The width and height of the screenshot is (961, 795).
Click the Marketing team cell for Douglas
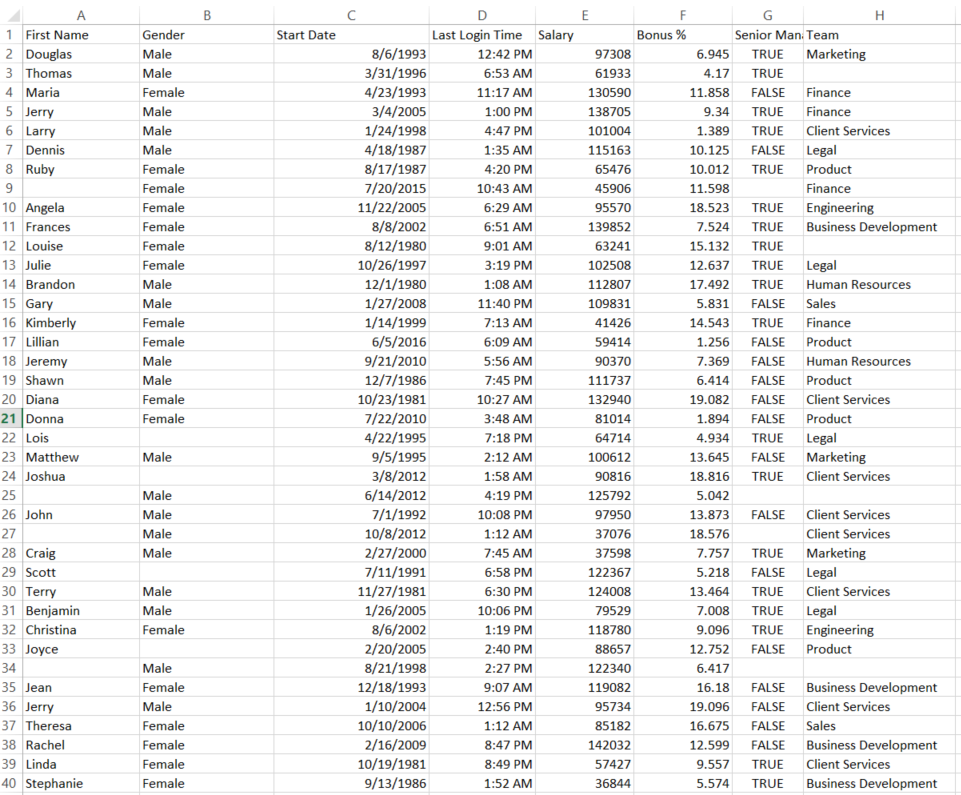[879, 54]
